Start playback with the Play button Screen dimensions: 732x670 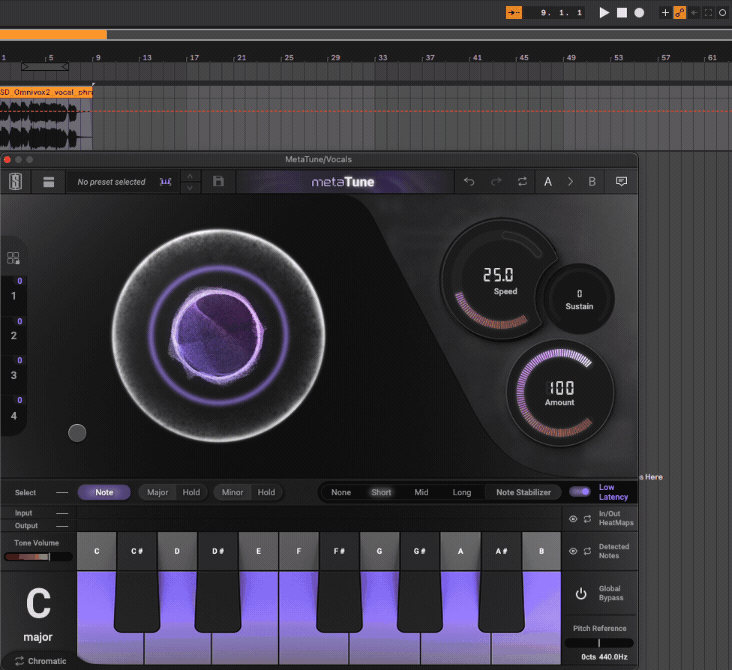coord(604,13)
